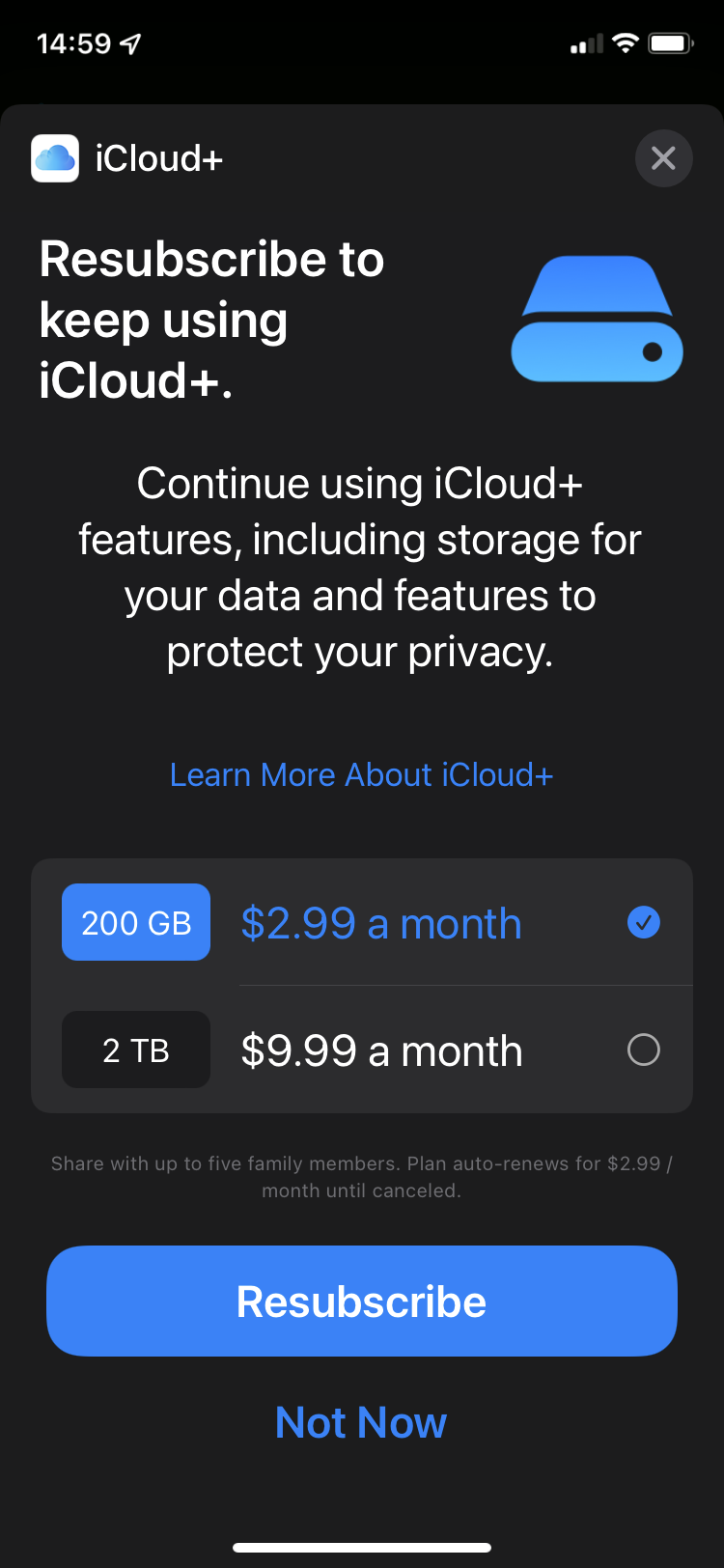Close the iCloud+ resubscribe sheet

point(663,158)
